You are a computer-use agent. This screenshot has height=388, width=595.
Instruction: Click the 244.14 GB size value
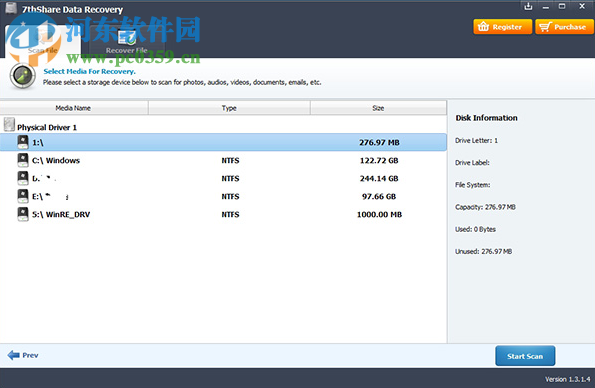(x=379, y=178)
